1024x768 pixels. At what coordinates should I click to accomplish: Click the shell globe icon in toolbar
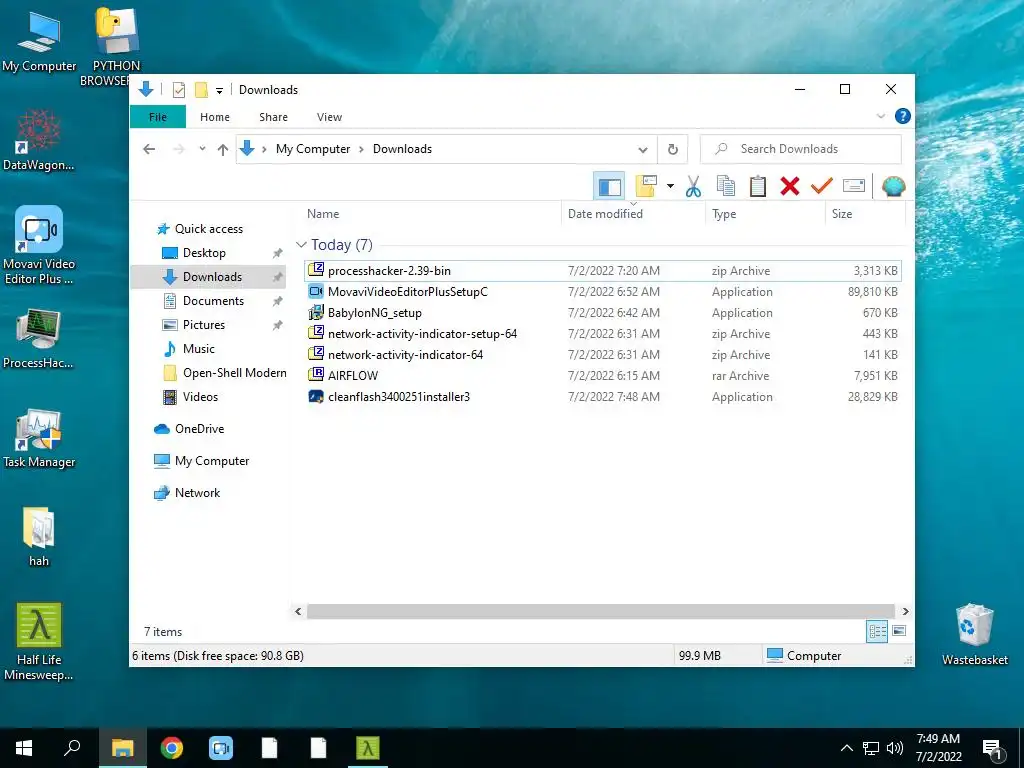click(893, 187)
